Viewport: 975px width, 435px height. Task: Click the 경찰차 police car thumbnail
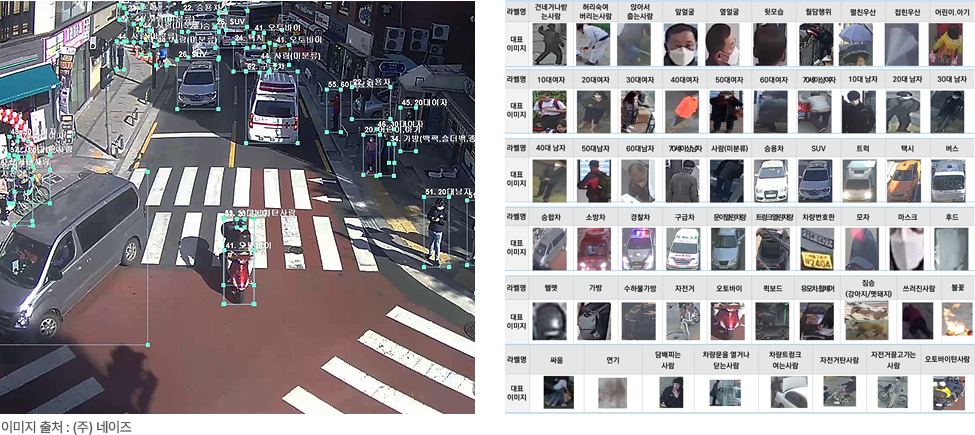tap(638, 249)
